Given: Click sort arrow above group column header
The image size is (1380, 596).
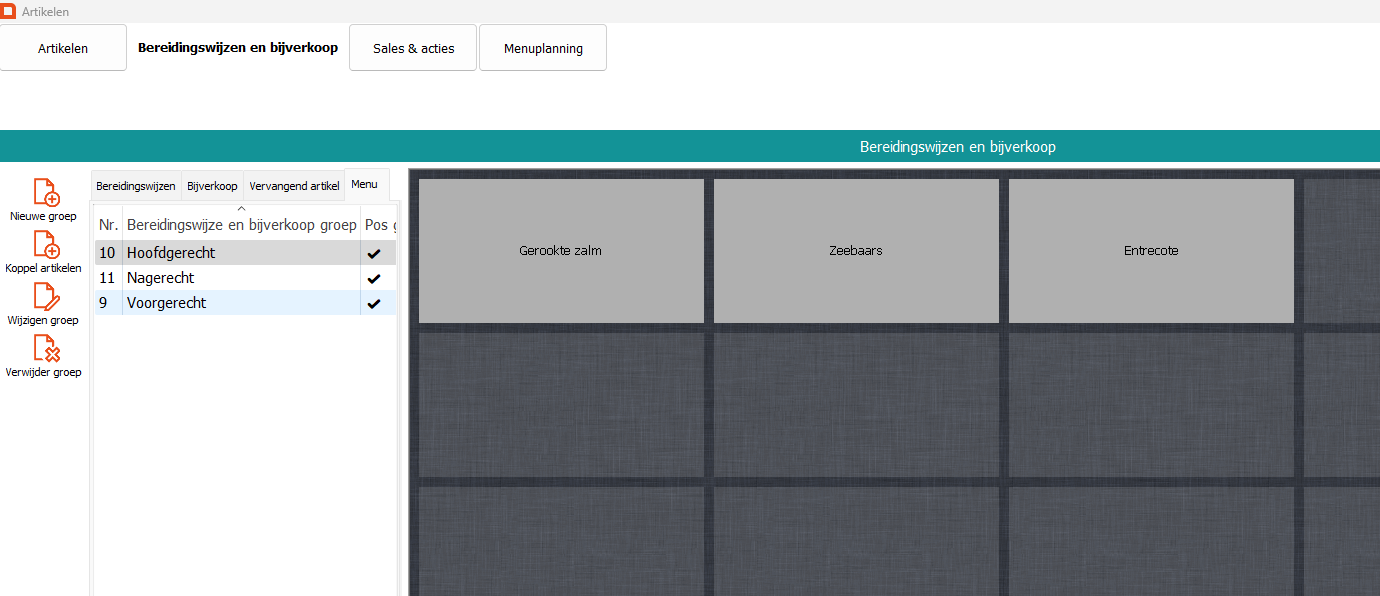Looking at the screenshot, I should [241, 208].
